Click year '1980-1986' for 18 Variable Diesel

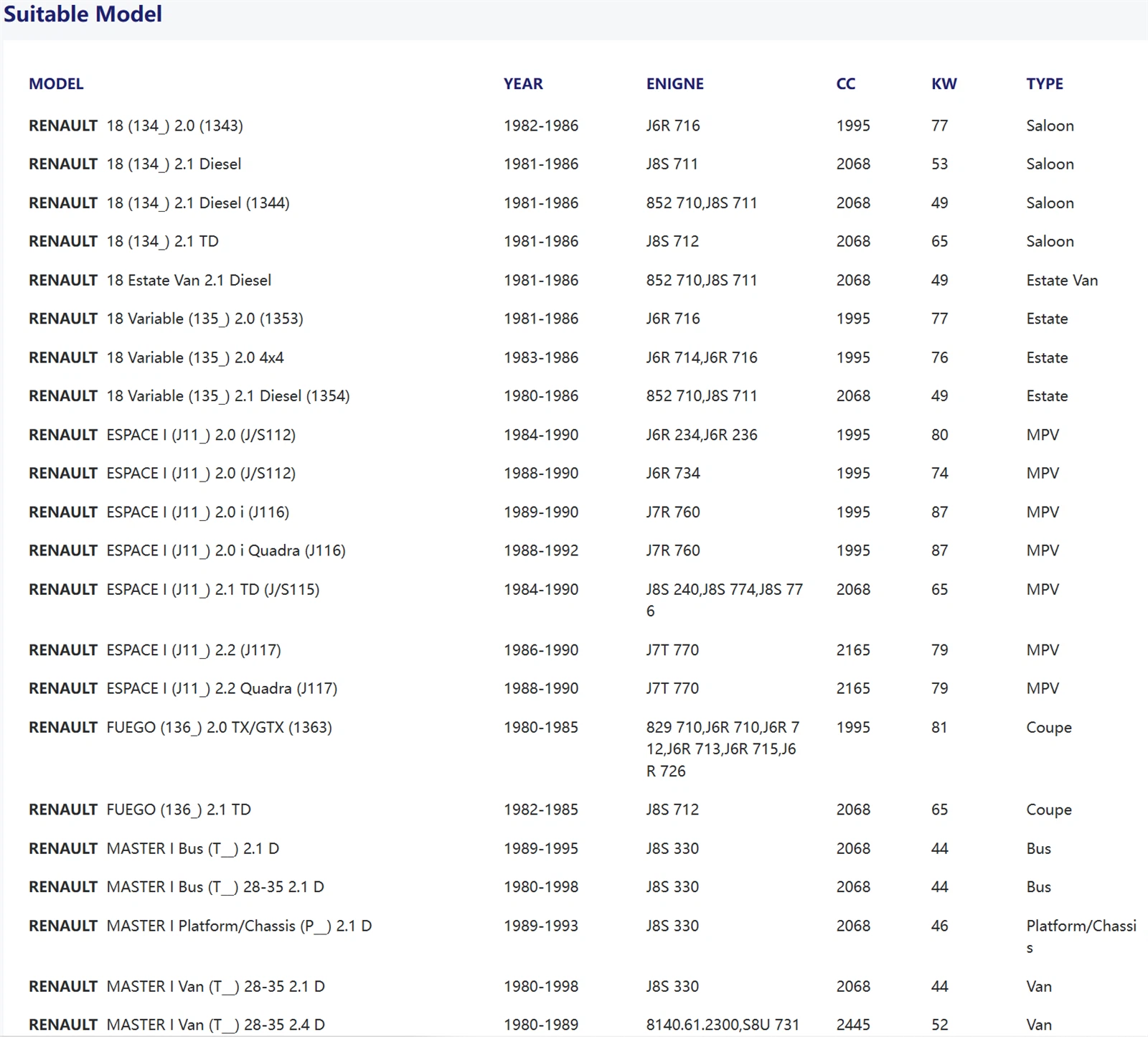[541, 396]
